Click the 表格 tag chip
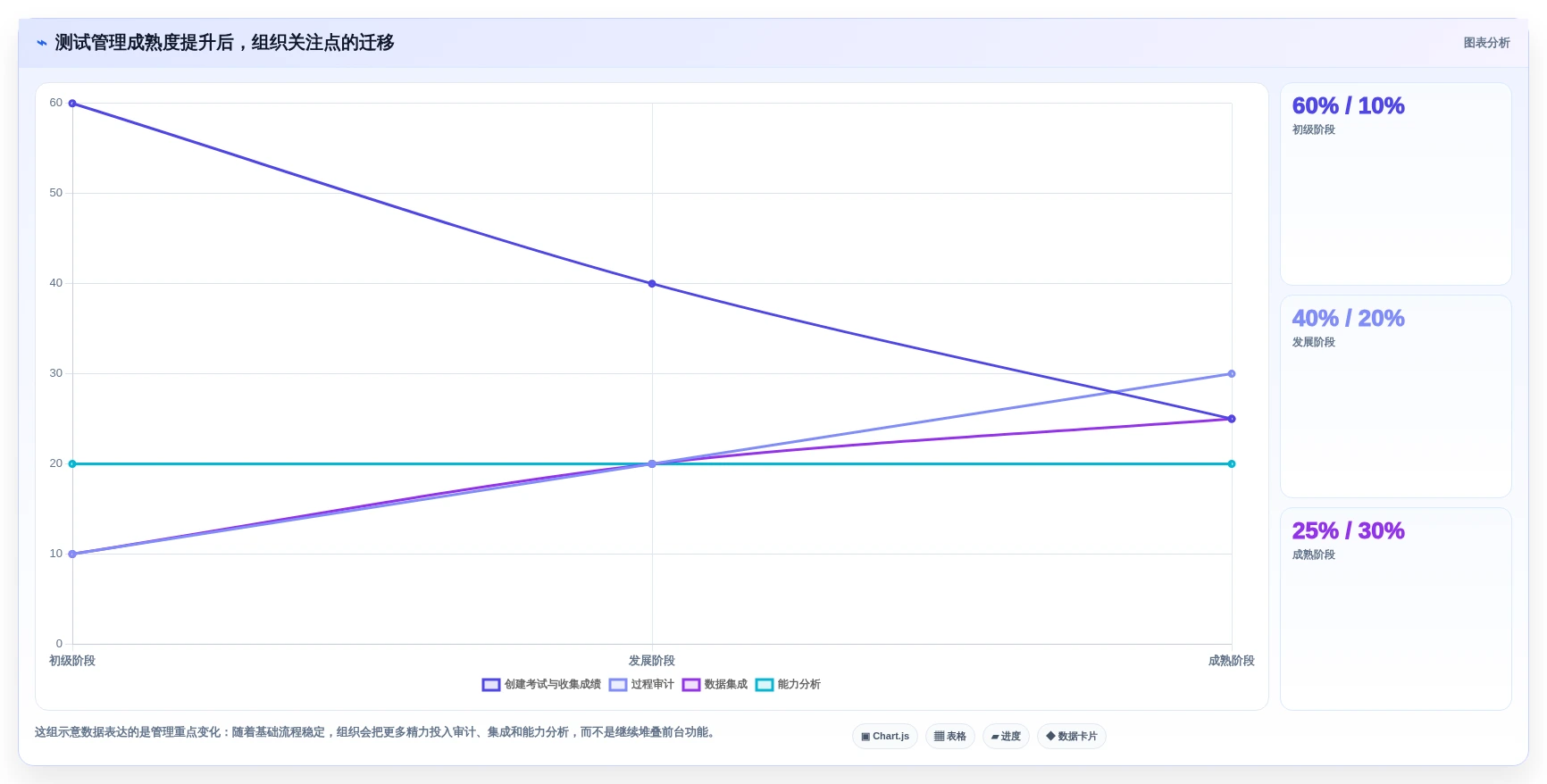 point(950,737)
